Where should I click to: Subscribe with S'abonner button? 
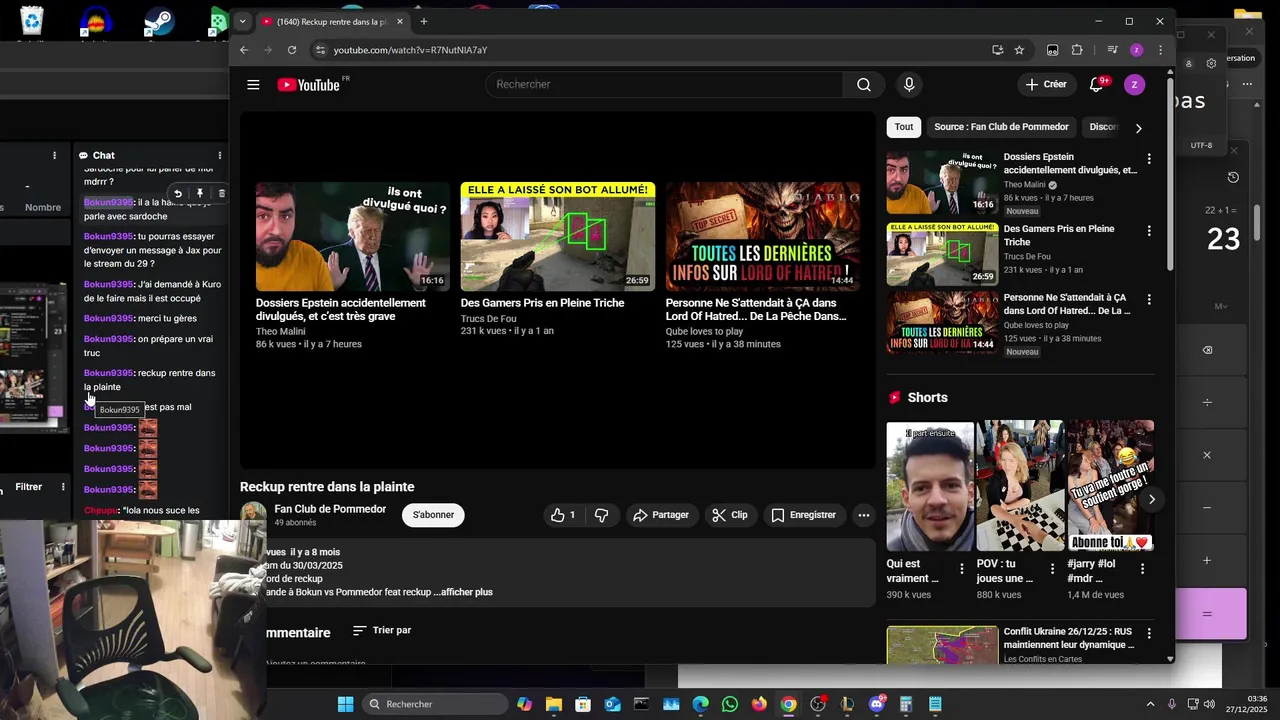(433, 515)
